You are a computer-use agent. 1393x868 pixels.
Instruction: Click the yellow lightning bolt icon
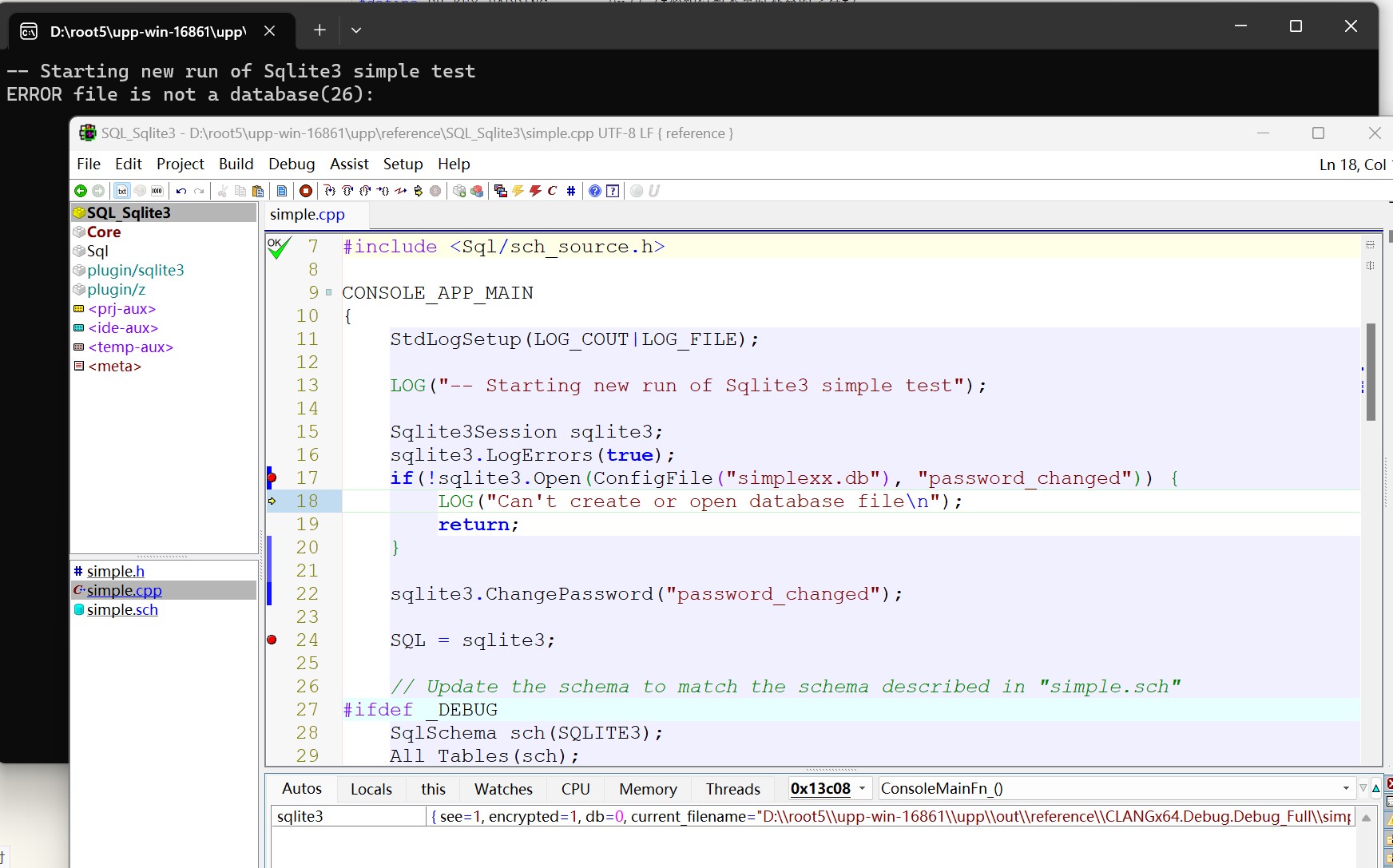pyautogui.click(x=518, y=191)
